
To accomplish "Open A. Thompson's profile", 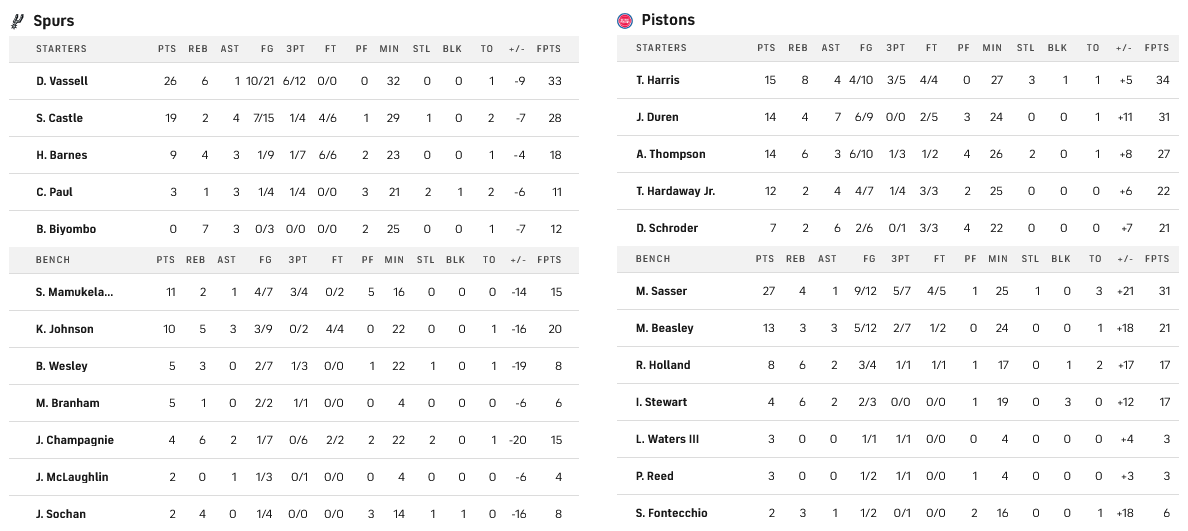I will 670,154.
